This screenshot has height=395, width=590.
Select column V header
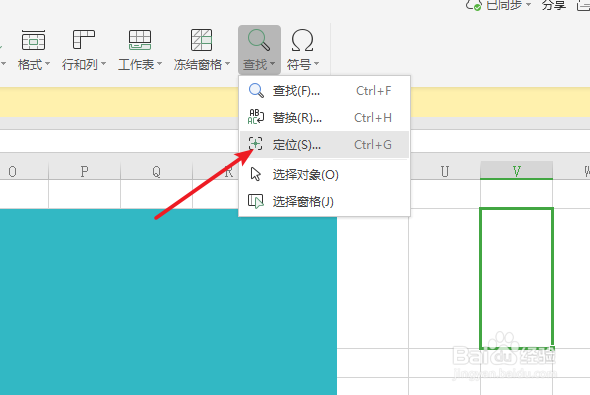517,171
